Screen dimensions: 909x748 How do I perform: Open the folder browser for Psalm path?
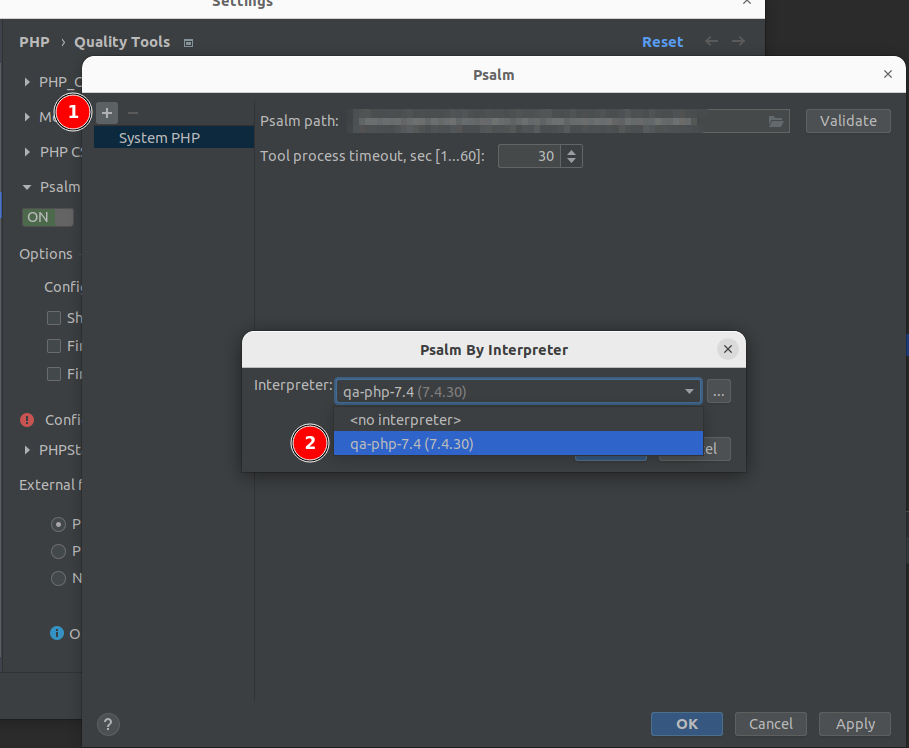click(x=776, y=121)
